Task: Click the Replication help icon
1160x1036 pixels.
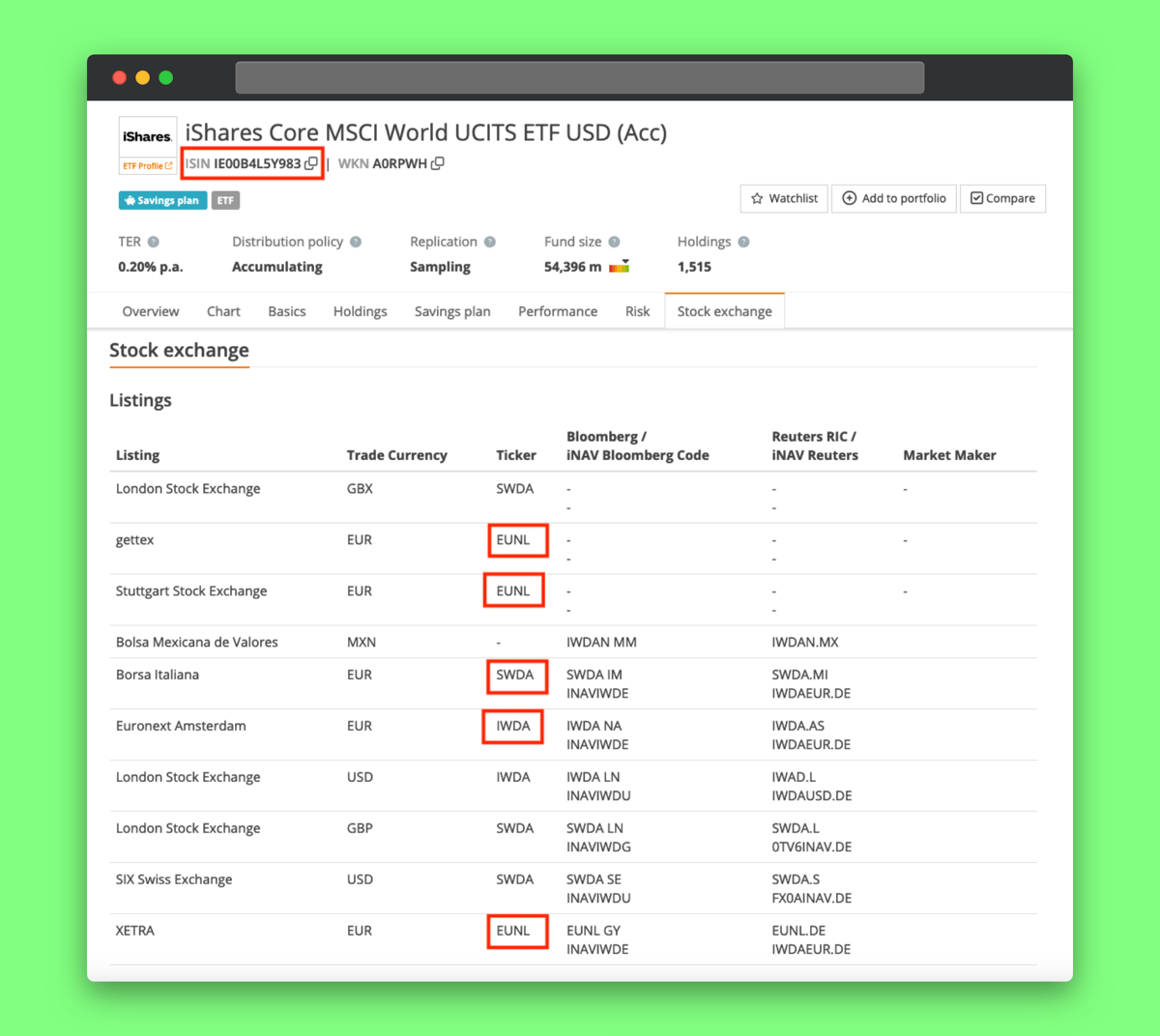Action: 490,242
